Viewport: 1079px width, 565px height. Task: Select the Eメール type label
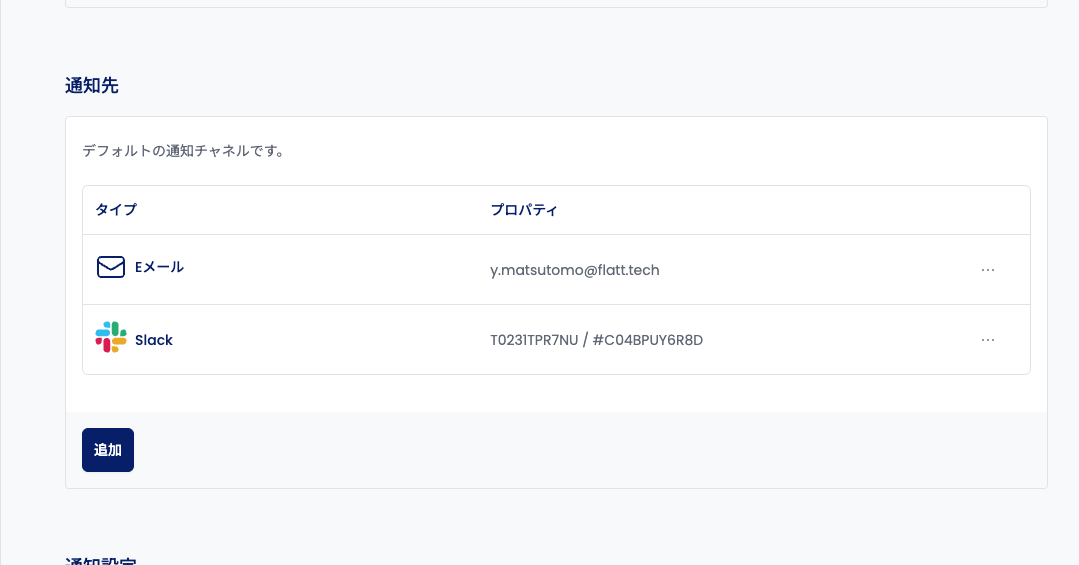159,267
